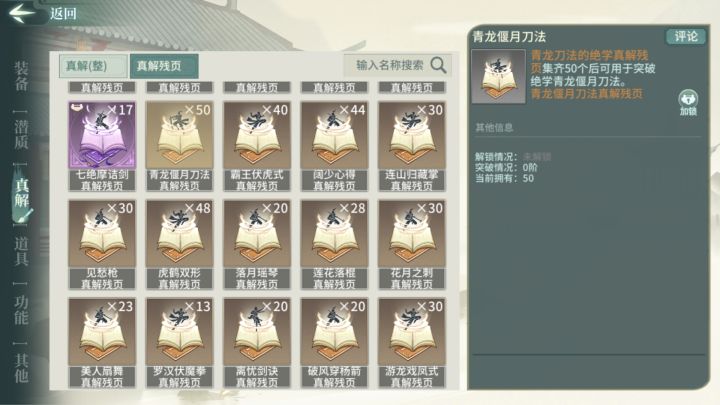Open the 潜质 sidebar category
This screenshot has width=720, height=405.
pos(21,135)
